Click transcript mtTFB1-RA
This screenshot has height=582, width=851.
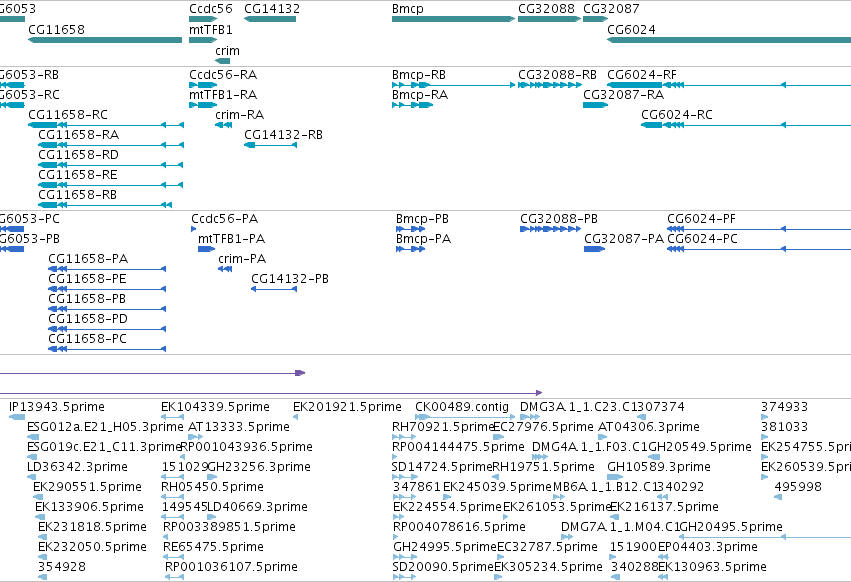203,105
